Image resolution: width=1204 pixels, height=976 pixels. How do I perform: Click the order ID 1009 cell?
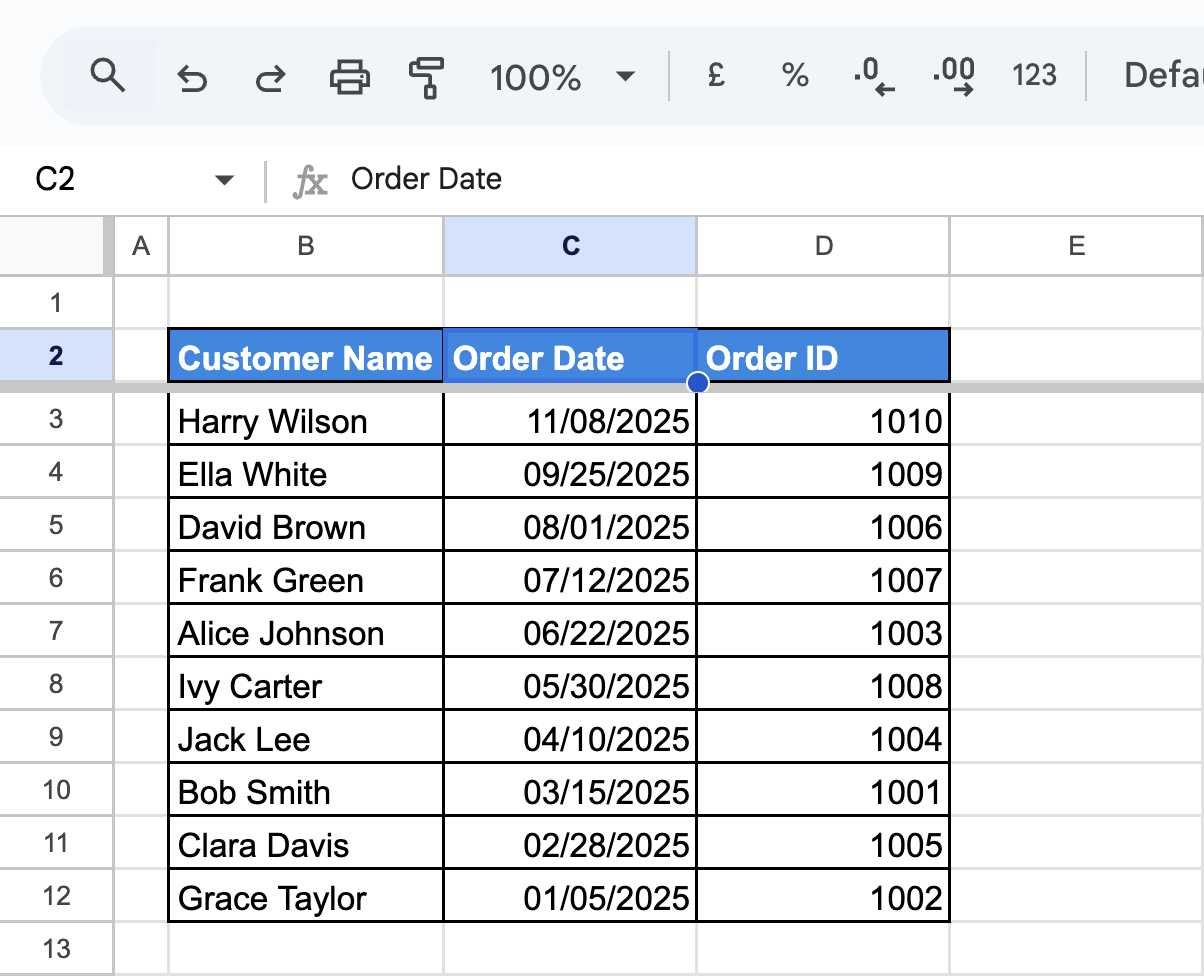tap(823, 473)
